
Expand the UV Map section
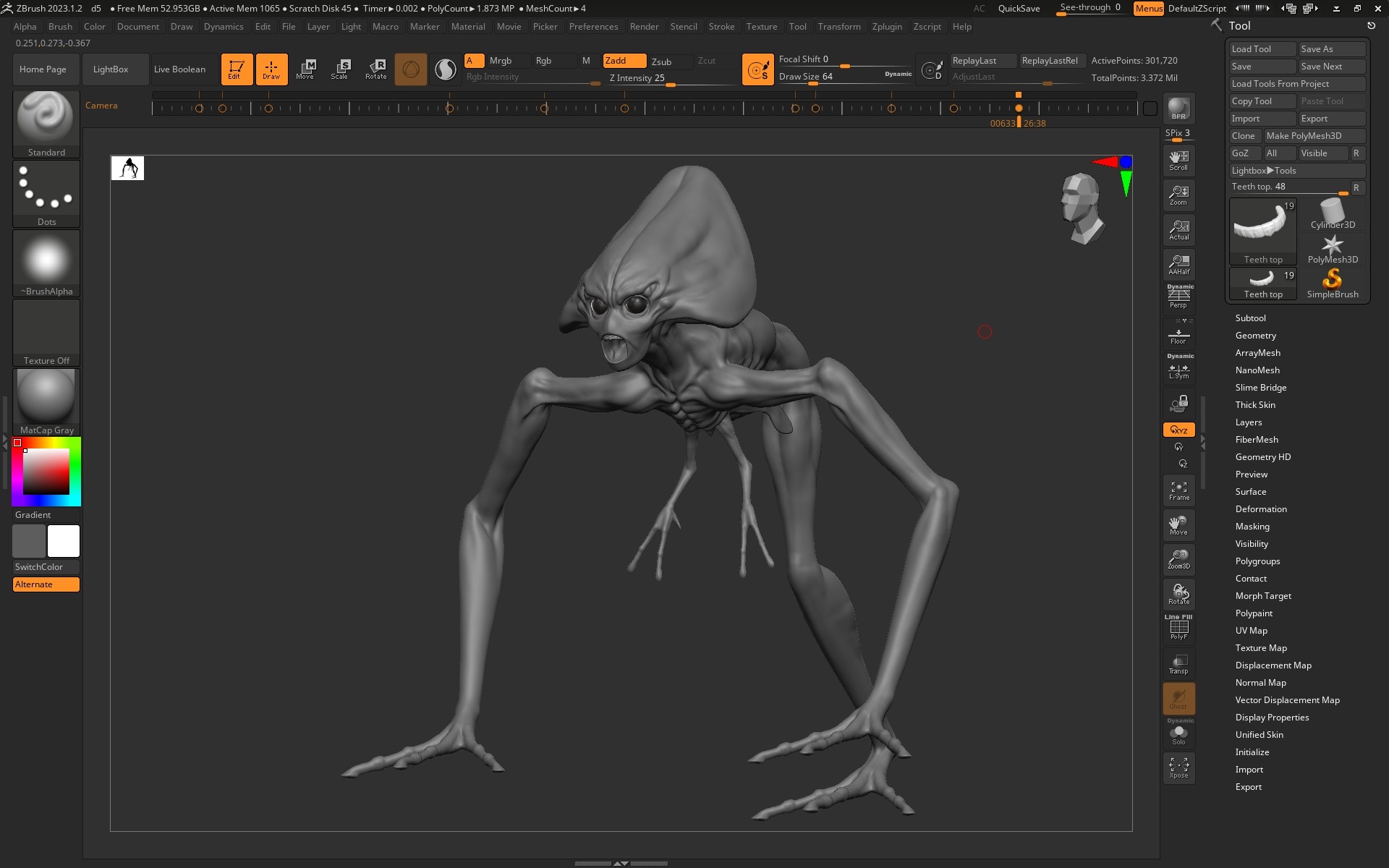click(1251, 631)
